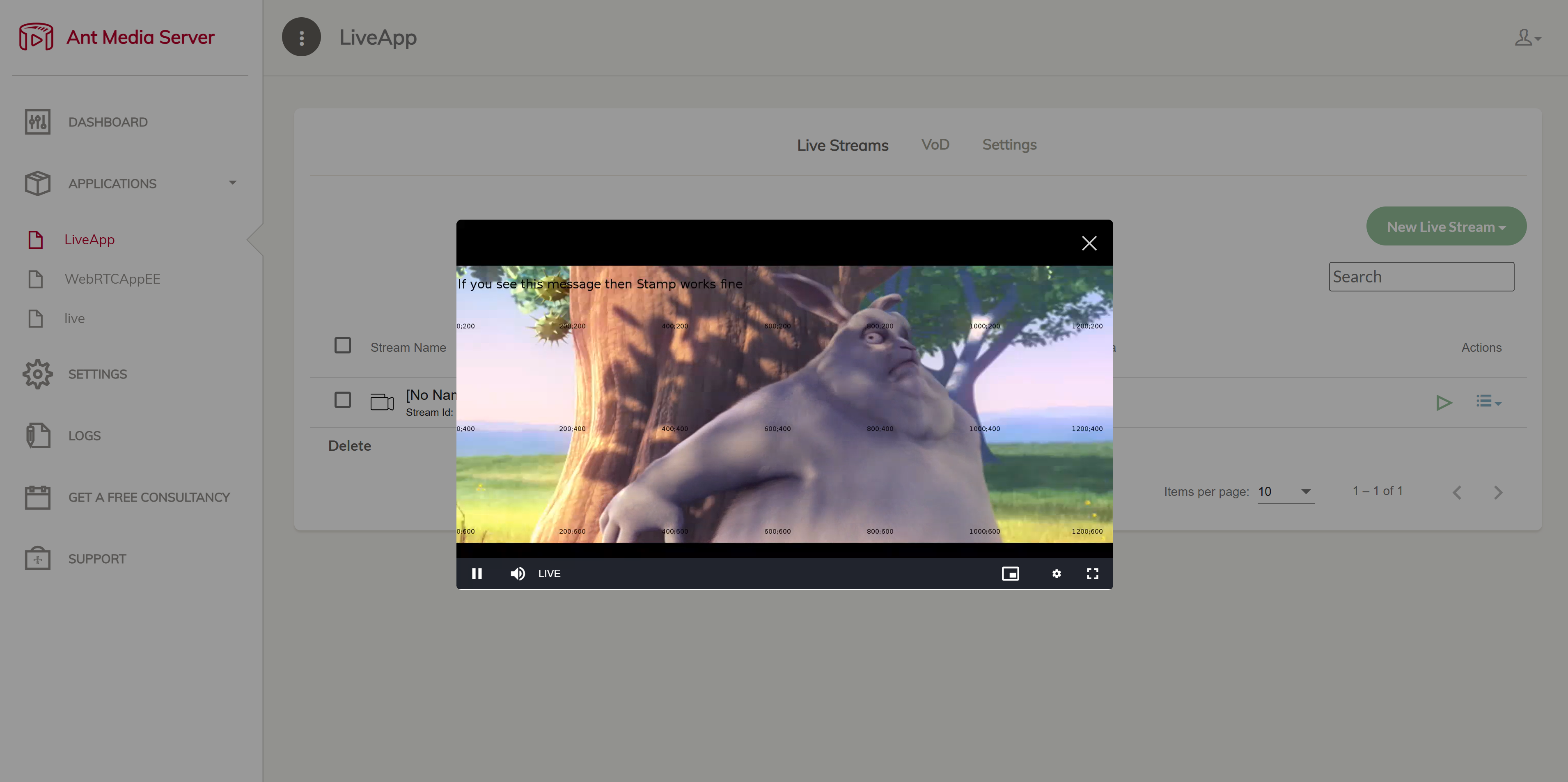Screen dimensions: 1568x782
Task: Select the live application link
Action: (x=75, y=318)
